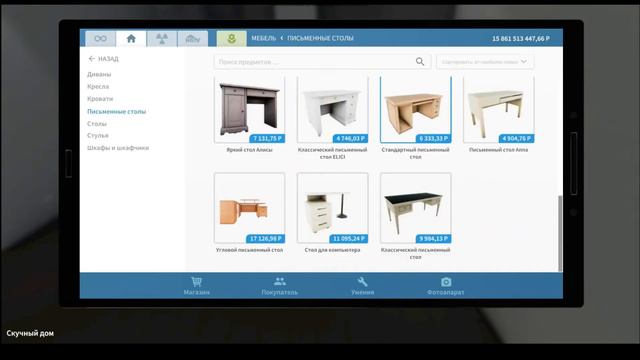The width and height of the screenshot is (640, 360).
Task: Pick the Стандартный письменный стол thumbnail
Action: (416, 109)
